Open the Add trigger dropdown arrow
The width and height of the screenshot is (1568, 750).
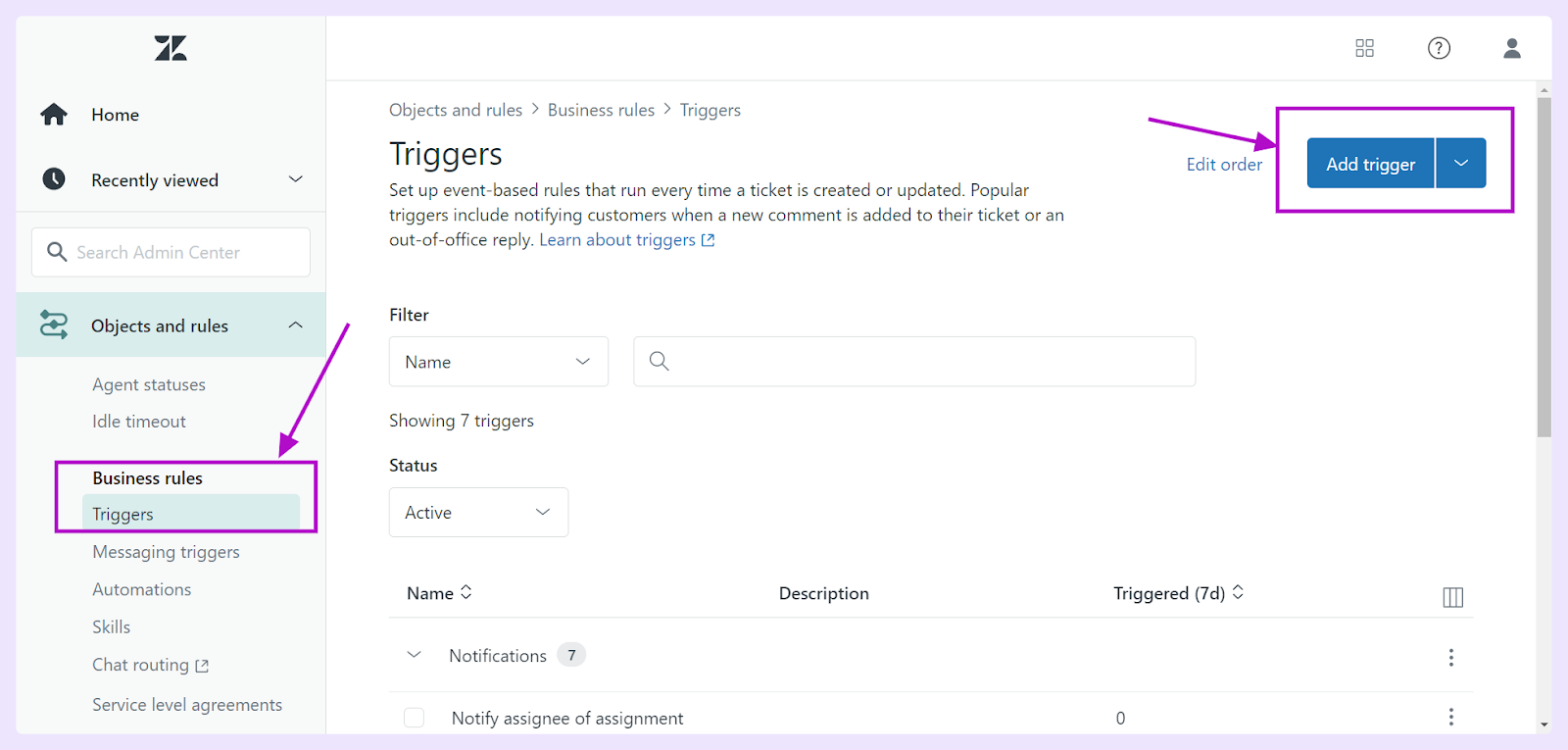[1461, 164]
